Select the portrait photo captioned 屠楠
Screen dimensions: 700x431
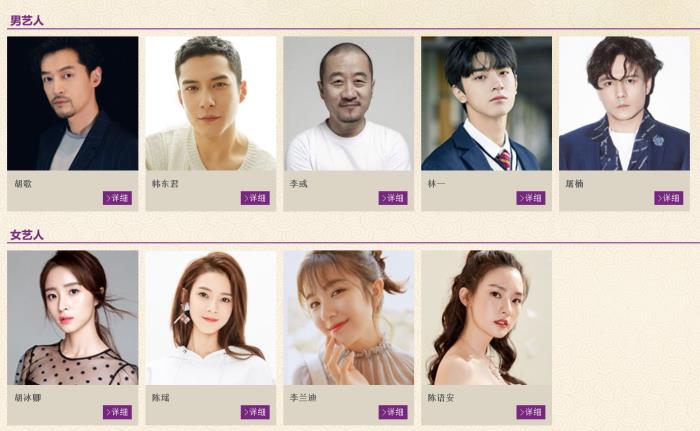click(x=625, y=103)
